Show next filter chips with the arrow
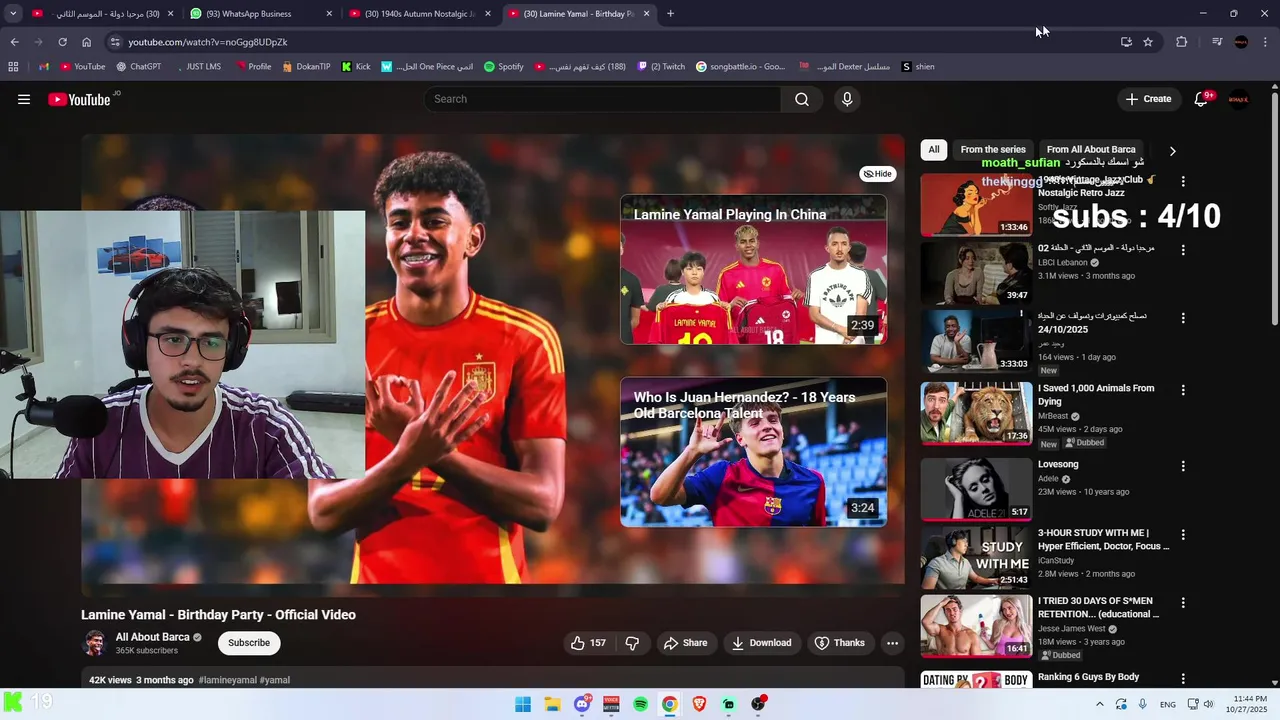Image resolution: width=1280 pixels, height=720 pixels. (1172, 151)
